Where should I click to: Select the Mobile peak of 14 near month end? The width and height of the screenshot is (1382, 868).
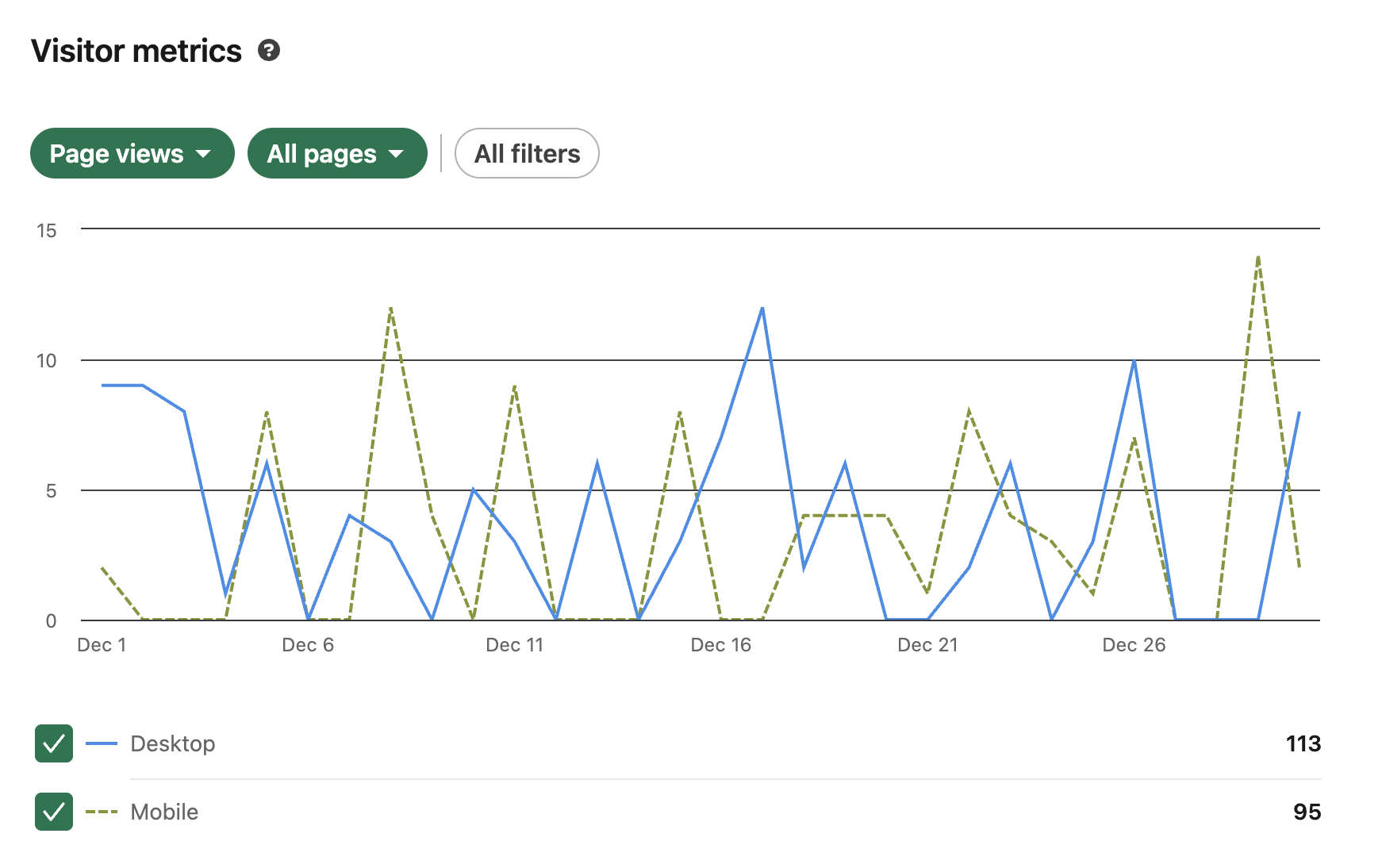pyautogui.click(x=1258, y=256)
